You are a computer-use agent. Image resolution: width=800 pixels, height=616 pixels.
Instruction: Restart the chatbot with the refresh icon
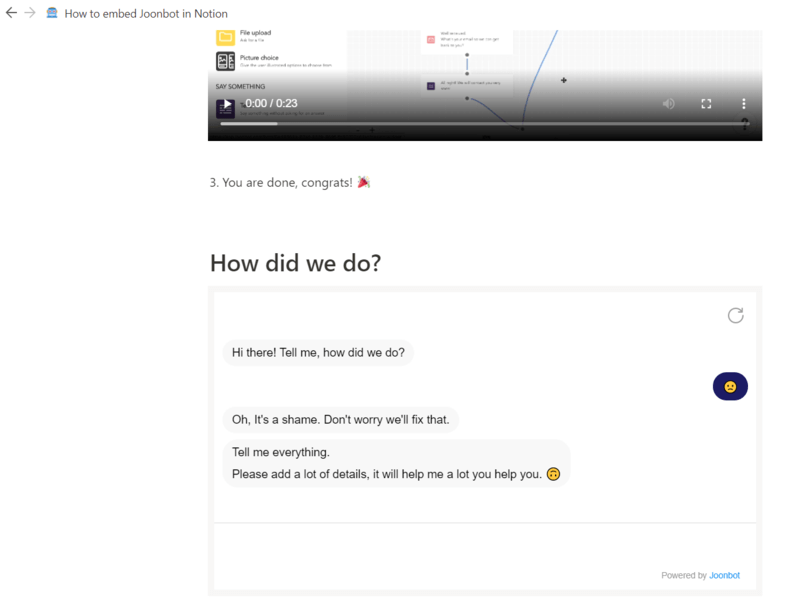(735, 315)
